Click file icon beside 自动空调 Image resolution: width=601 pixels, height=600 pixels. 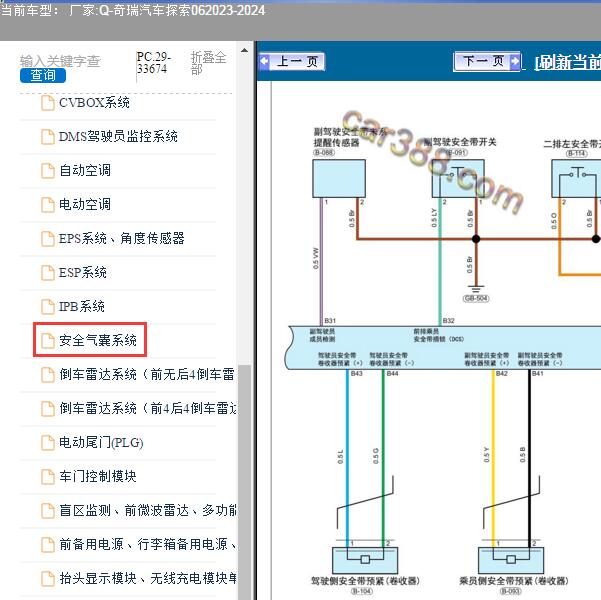click(x=48, y=171)
